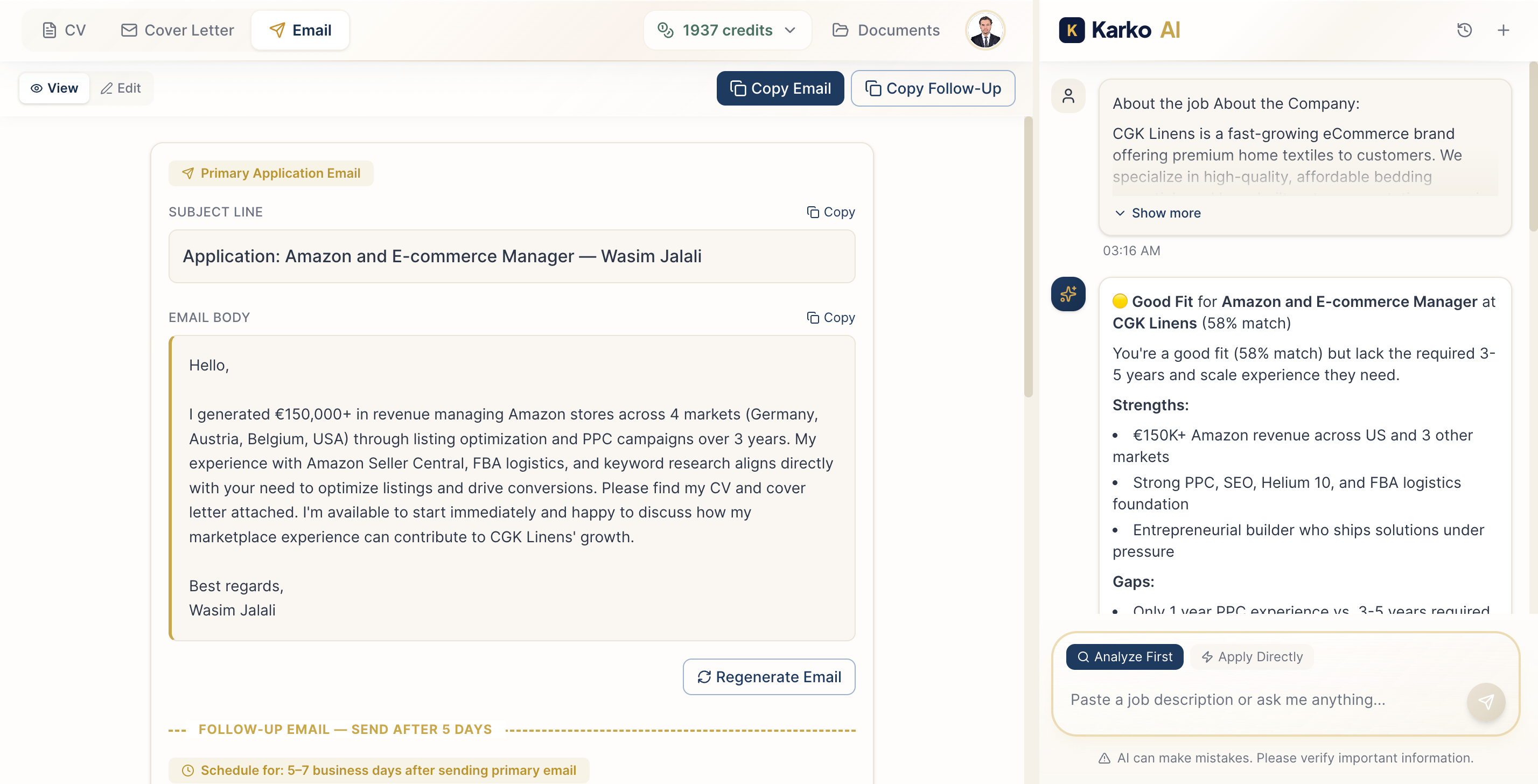Open user profile avatar
The width and height of the screenshot is (1538, 784).
pyautogui.click(x=984, y=30)
